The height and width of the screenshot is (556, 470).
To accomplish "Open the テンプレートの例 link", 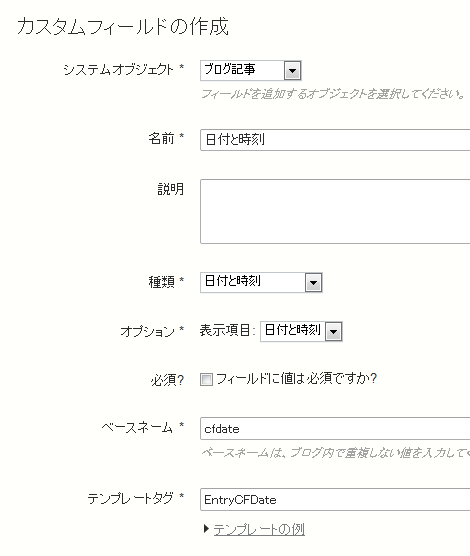I will point(259,530).
